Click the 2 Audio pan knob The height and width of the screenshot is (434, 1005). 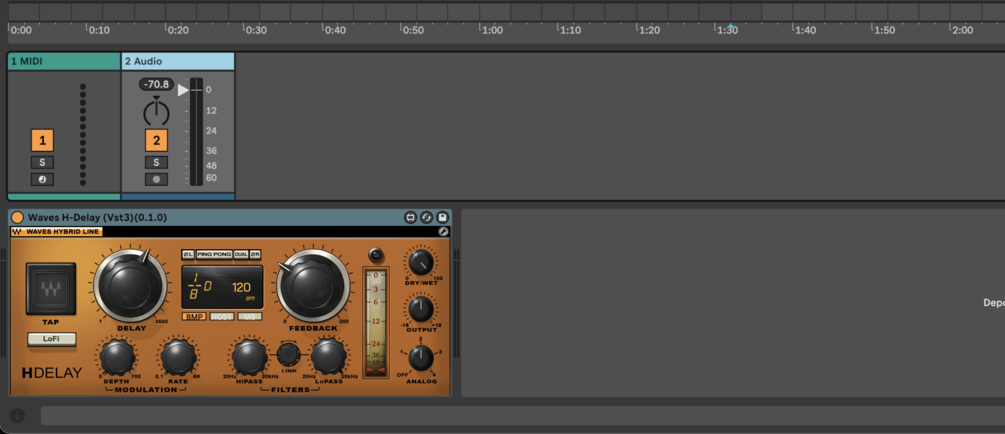(156, 113)
